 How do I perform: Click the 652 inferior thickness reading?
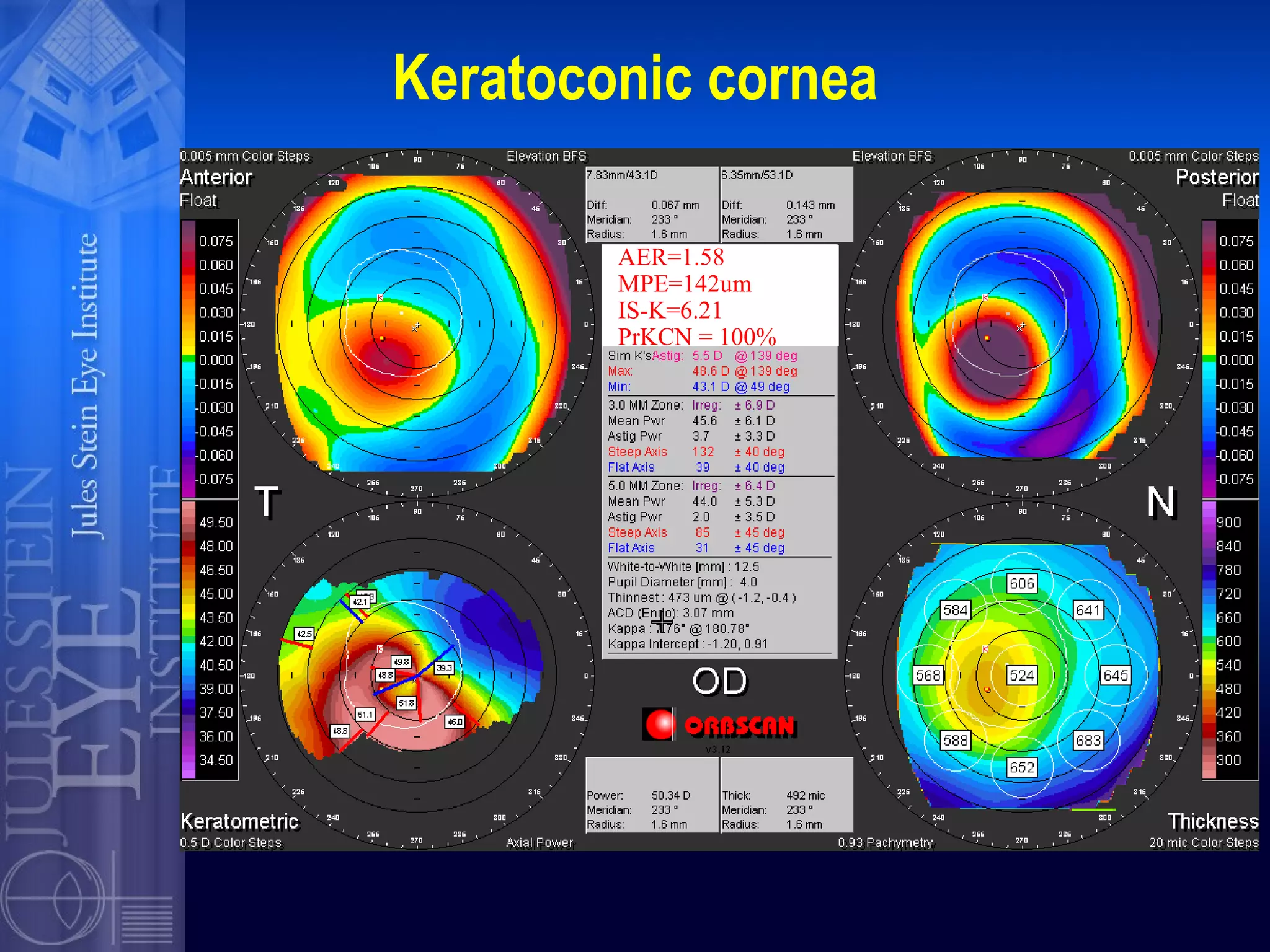pyautogui.click(x=1021, y=768)
